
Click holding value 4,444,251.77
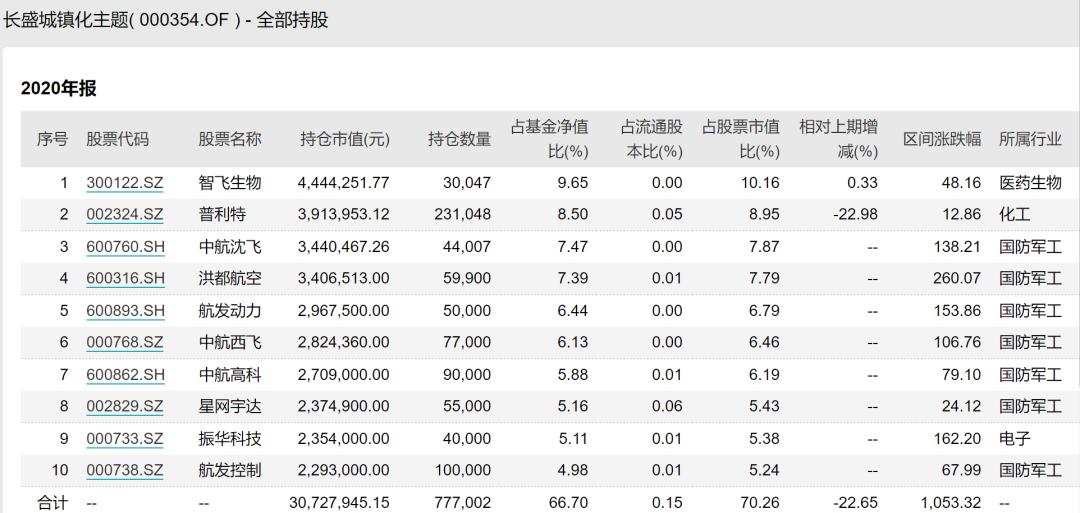pyautogui.click(x=344, y=183)
